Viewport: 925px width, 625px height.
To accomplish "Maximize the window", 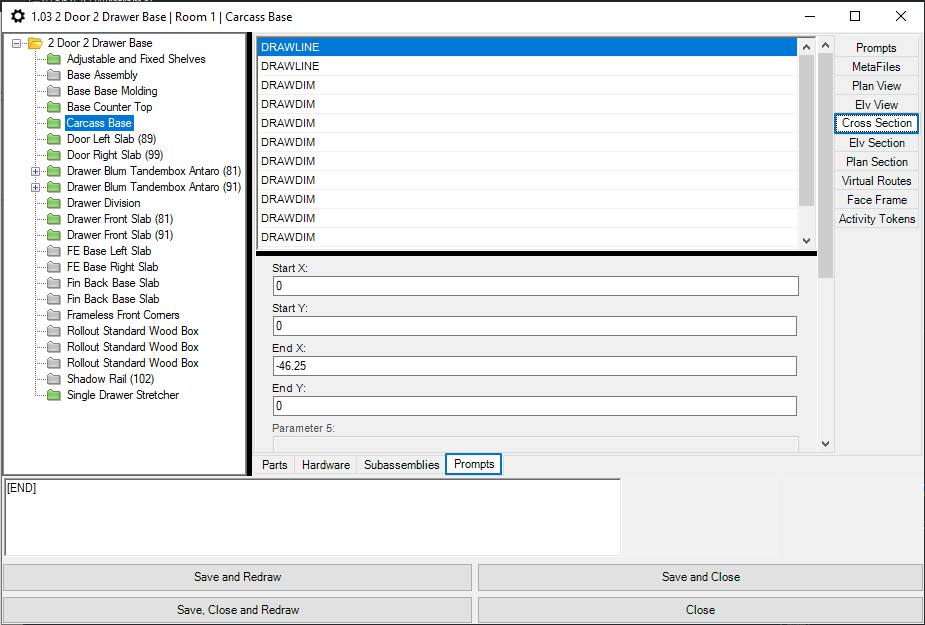I will (x=855, y=17).
